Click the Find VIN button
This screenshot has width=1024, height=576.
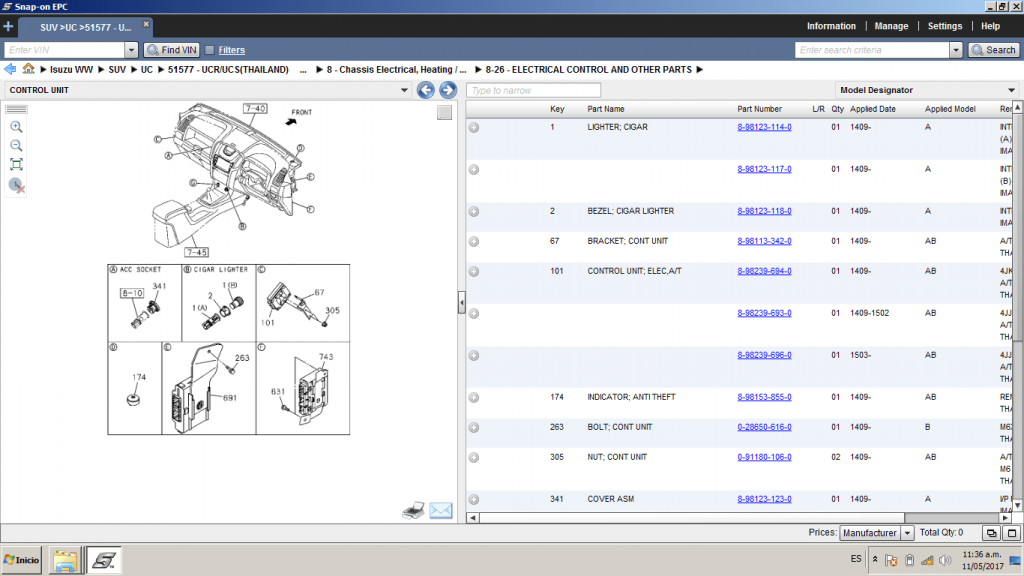[x=172, y=50]
